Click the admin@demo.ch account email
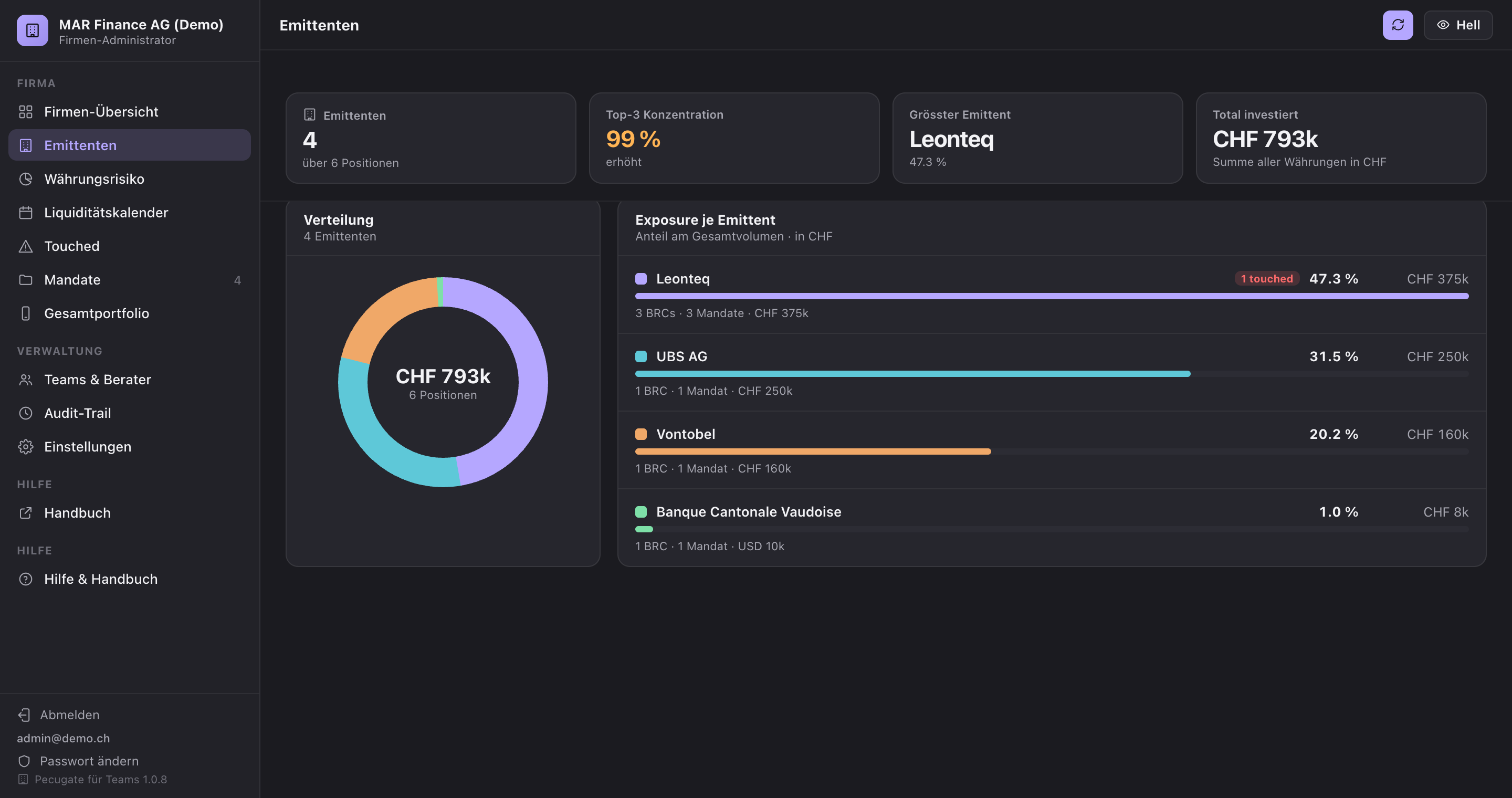Screen dimensions: 1512x798 coord(64,738)
